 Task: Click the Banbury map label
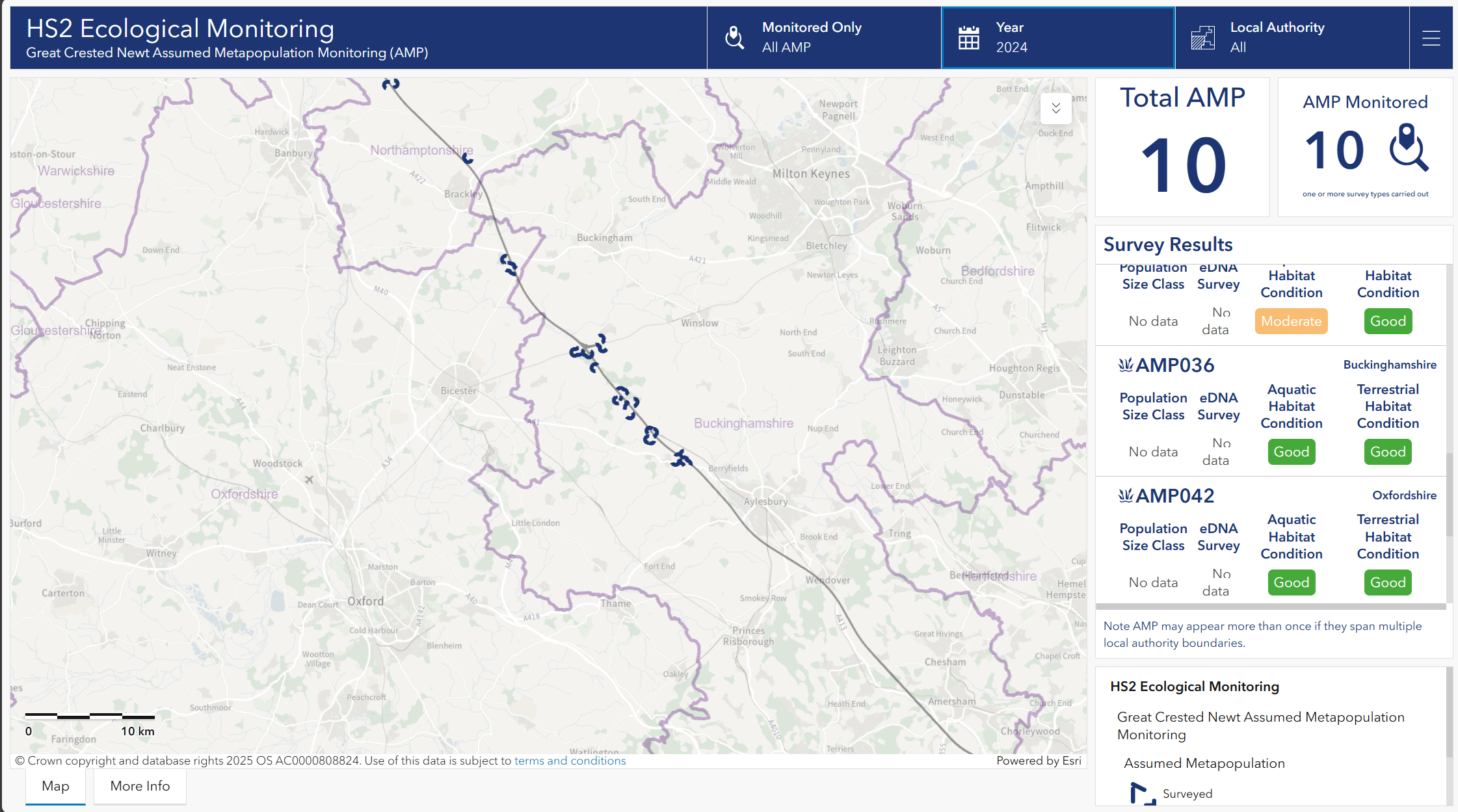point(293,153)
